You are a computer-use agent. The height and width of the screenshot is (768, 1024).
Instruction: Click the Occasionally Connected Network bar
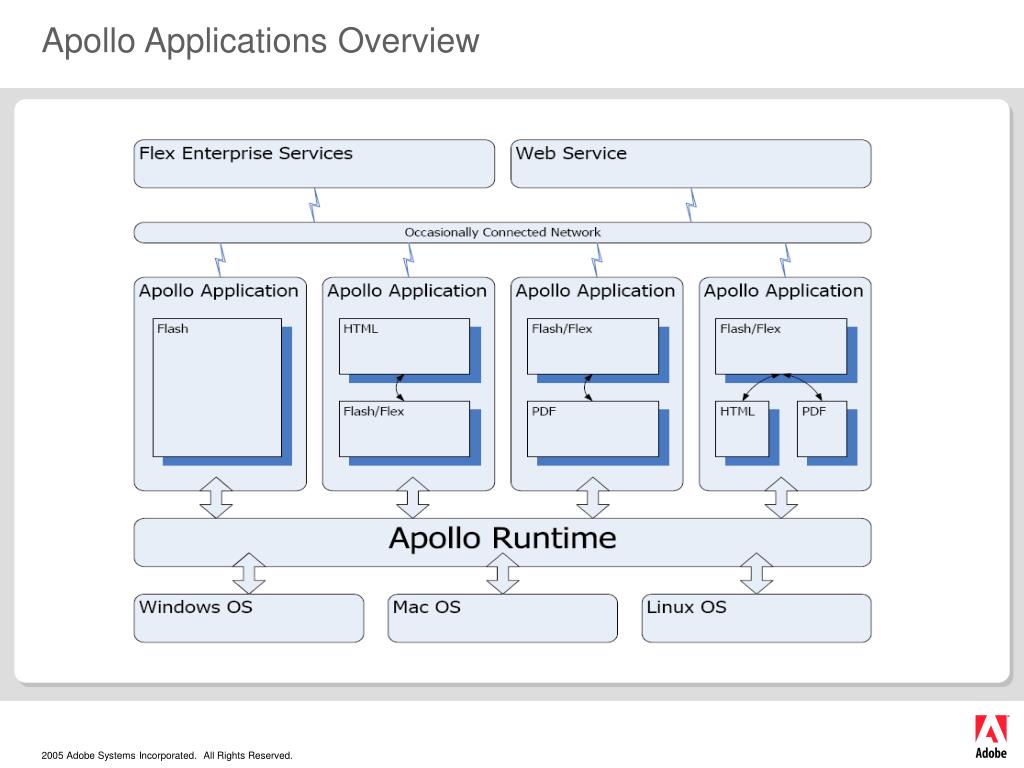coord(502,232)
